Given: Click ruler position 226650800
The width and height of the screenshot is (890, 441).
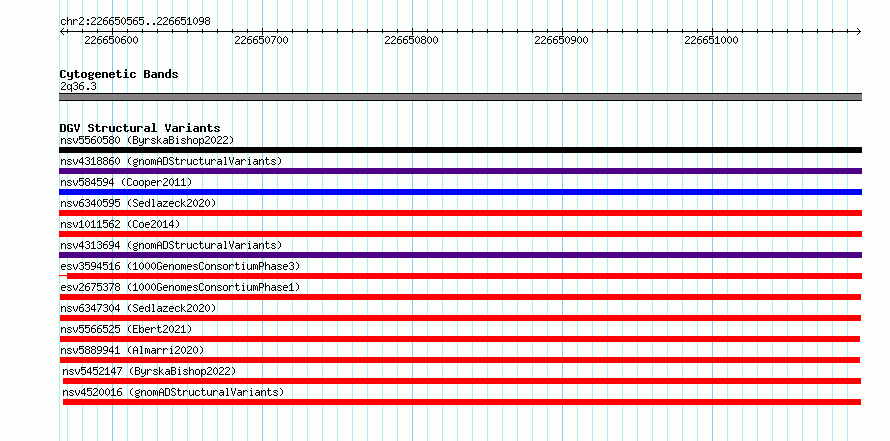Looking at the screenshot, I should coord(412,40).
